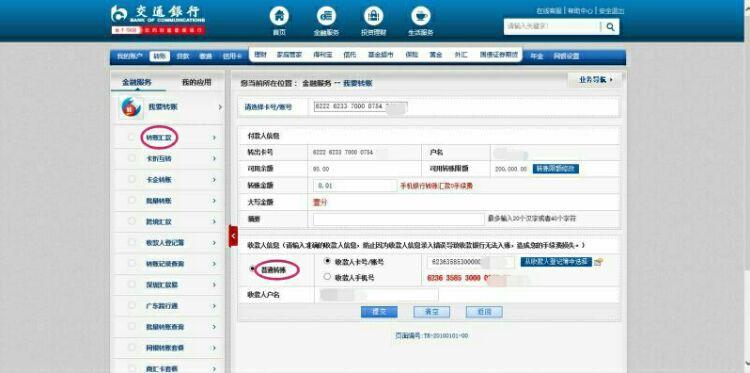Click the payee register book icon
Image resolution: width=750 pixels, height=373 pixels.
point(598,262)
